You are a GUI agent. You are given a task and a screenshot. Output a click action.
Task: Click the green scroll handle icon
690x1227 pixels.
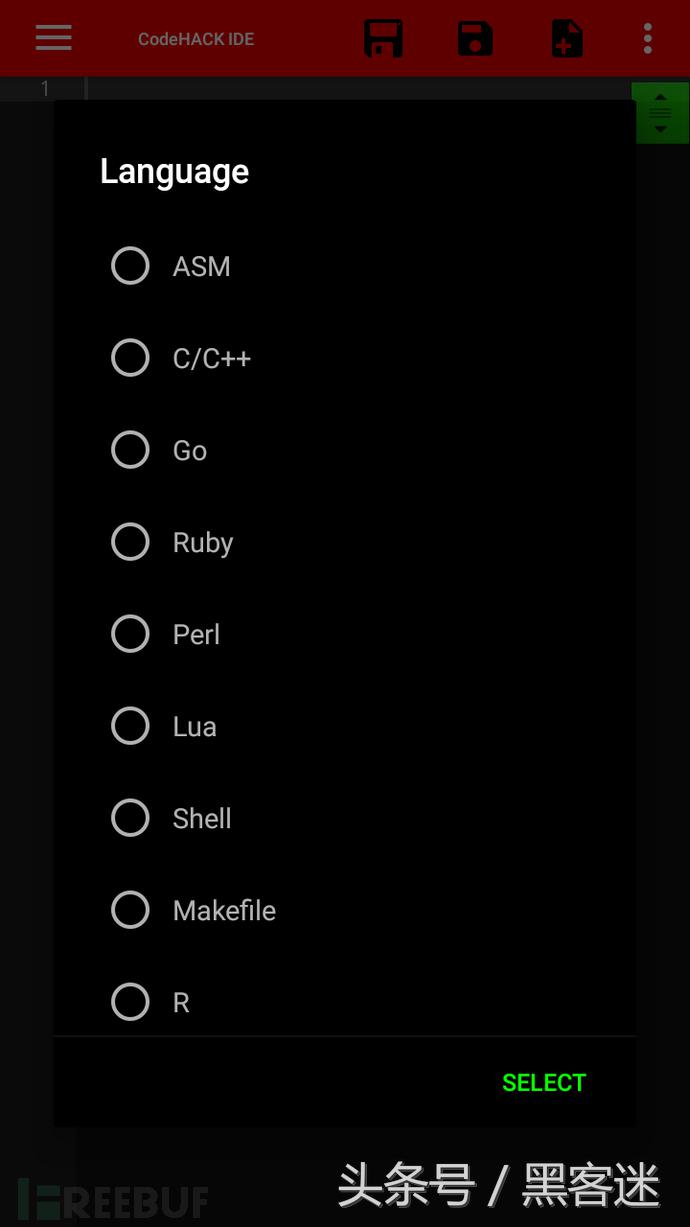[661, 113]
